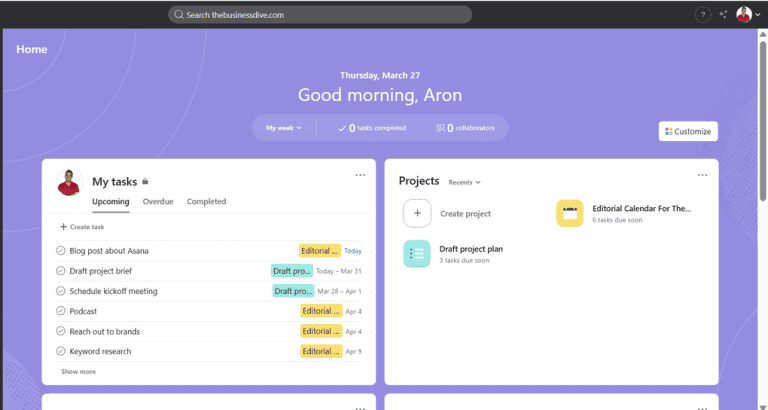Mark Keyword research task complete
This screenshot has height=410, width=768.
(x=61, y=351)
